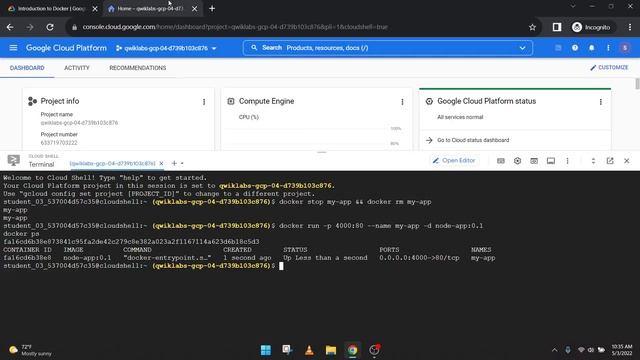Go back in browser history
640x360 pixels.
pos(10,27)
